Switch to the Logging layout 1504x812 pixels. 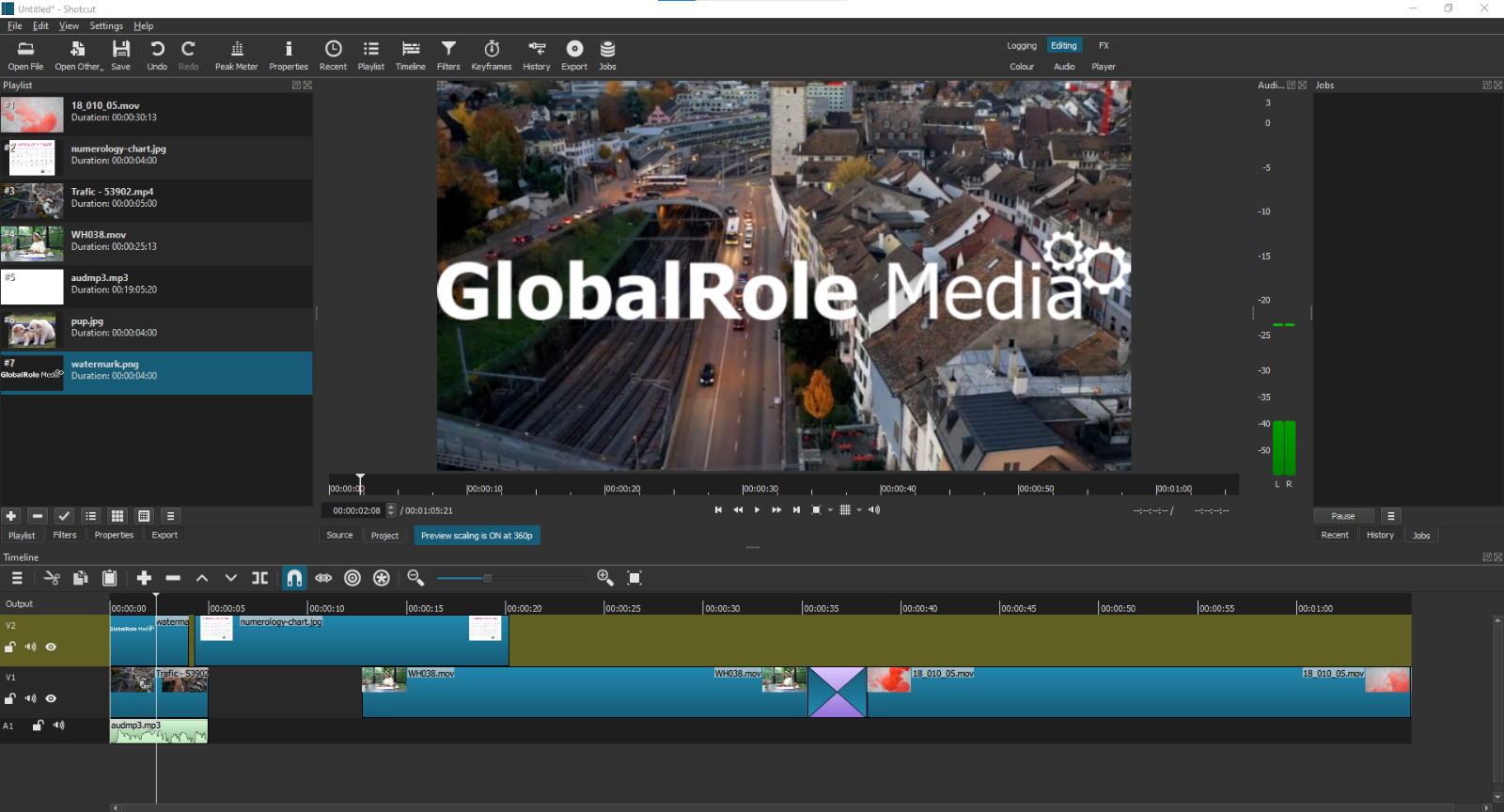click(1022, 46)
